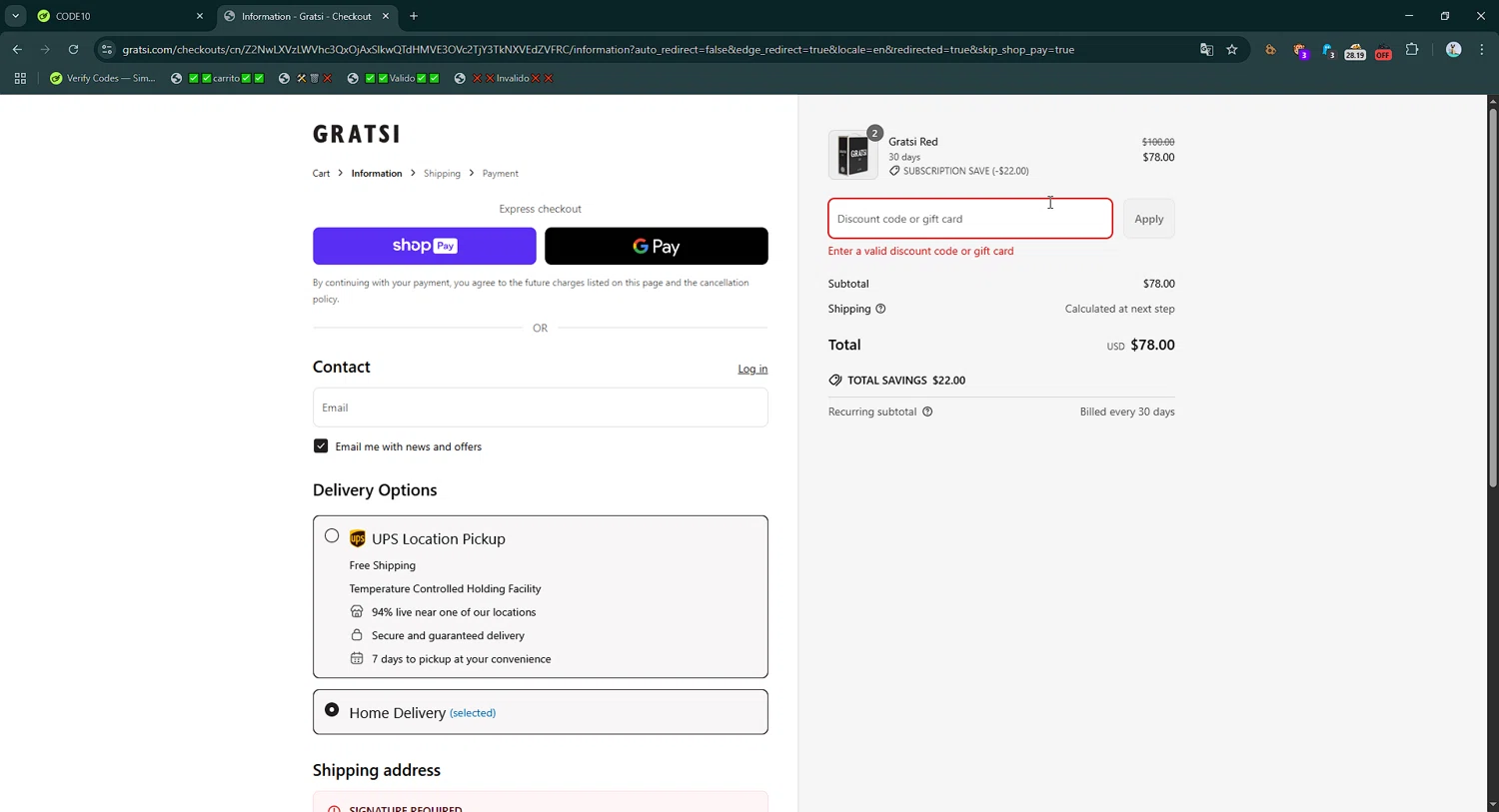The width and height of the screenshot is (1499, 812).
Task: Click the Billed every 30 days text
Action: 1127,411
